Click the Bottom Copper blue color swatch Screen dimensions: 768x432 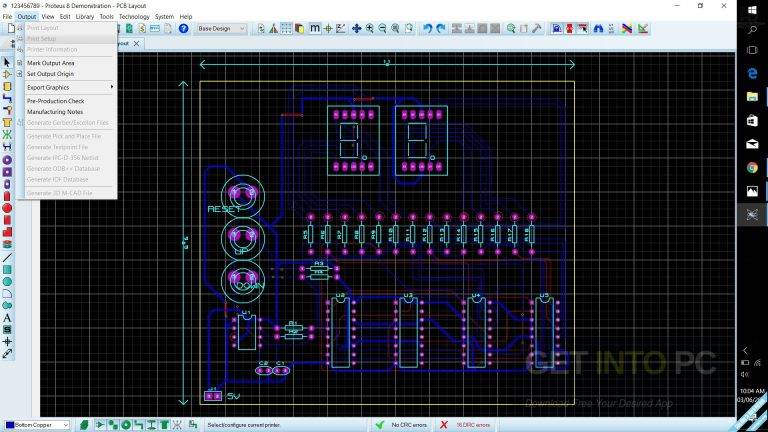coord(9,425)
